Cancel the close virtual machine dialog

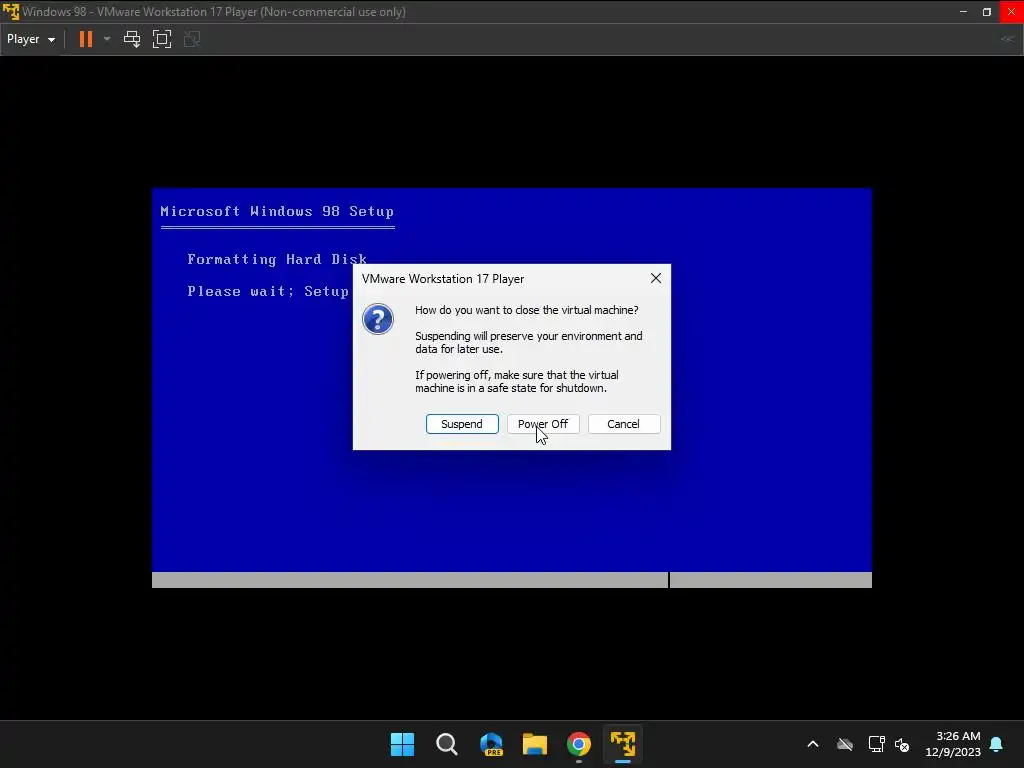coord(624,424)
